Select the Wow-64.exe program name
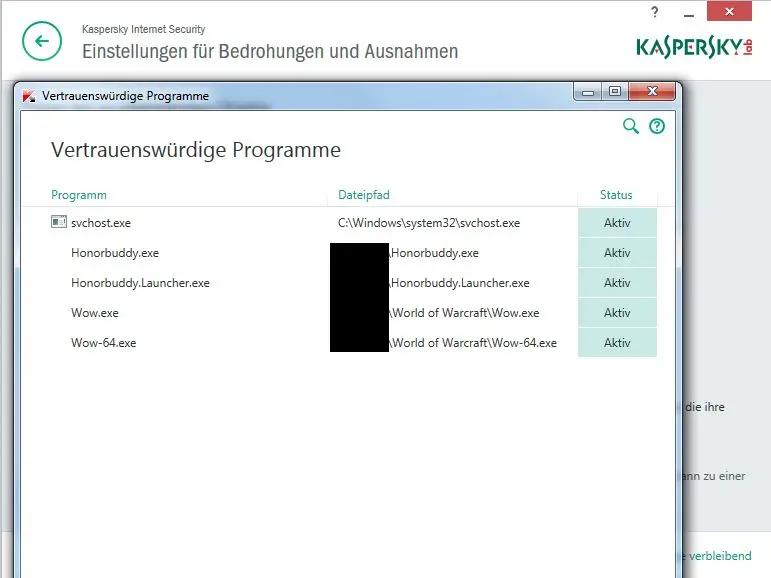 point(104,343)
